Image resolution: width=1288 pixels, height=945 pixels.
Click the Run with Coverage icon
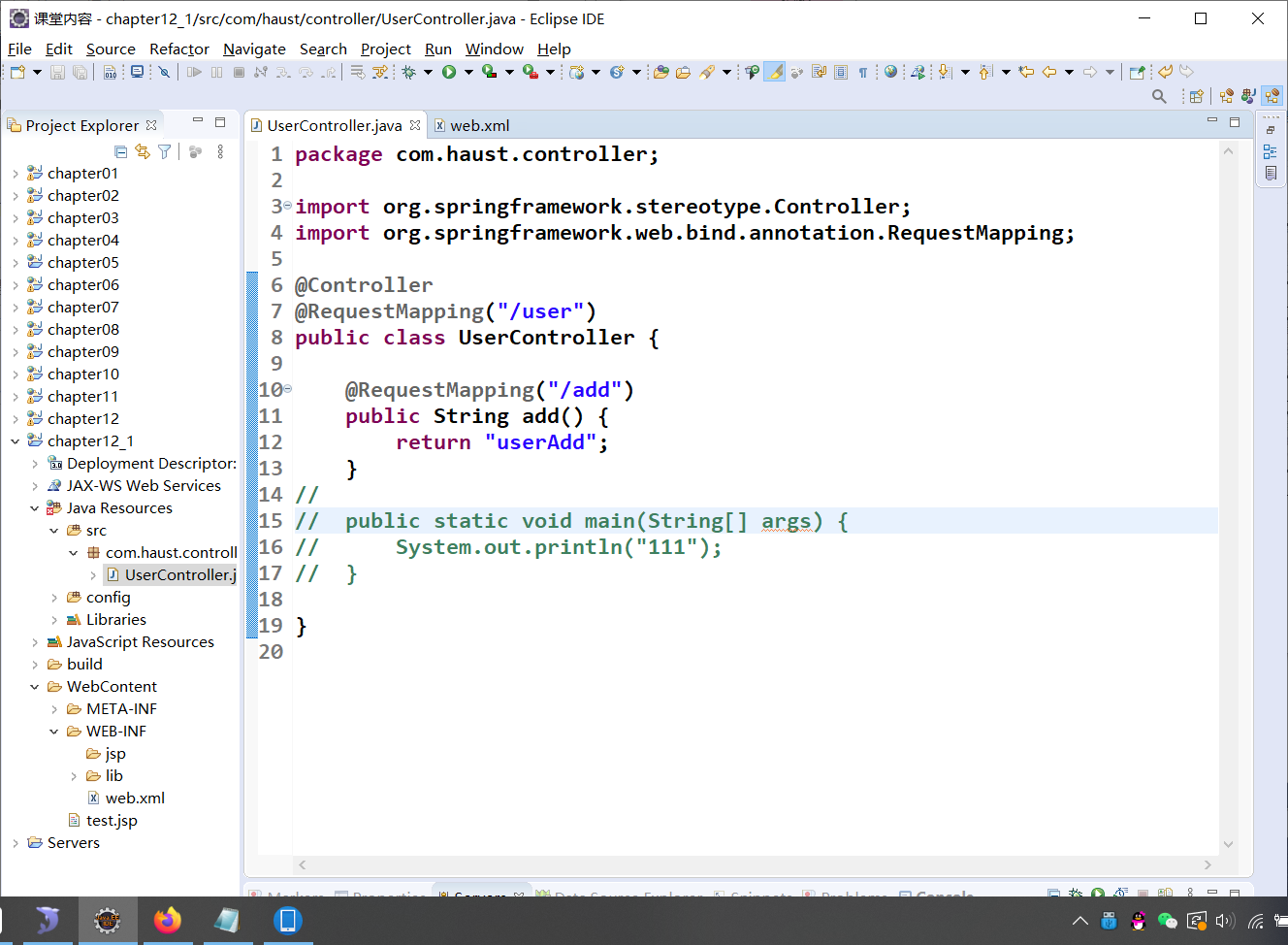490,72
